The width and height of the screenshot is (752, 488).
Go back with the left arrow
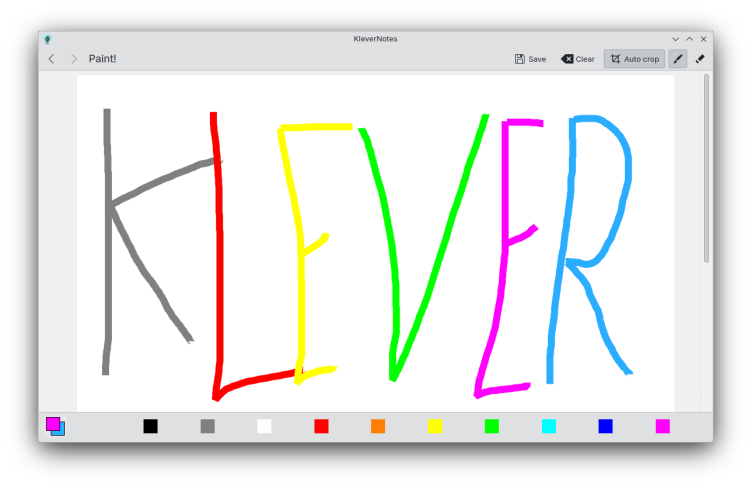click(x=52, y=59)
